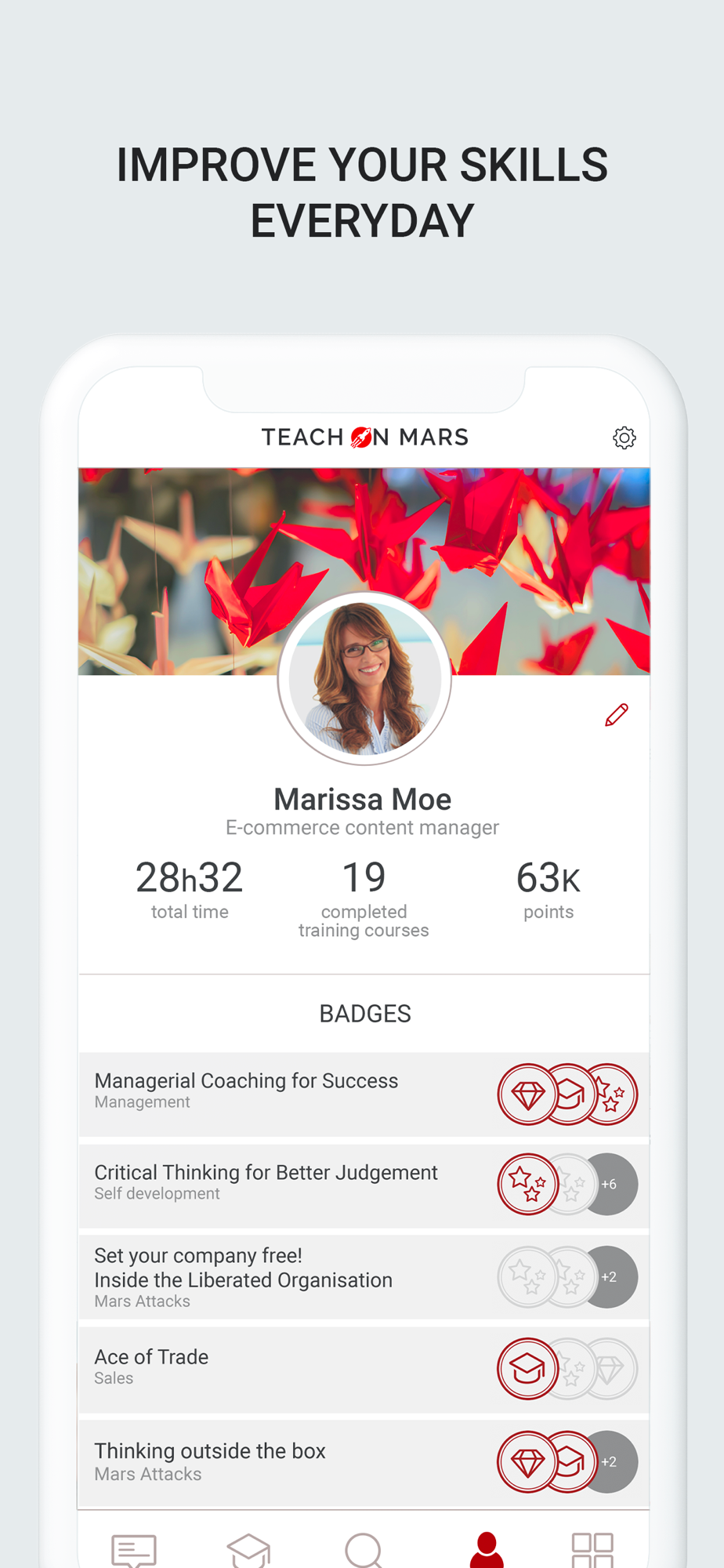Tap the red graduation cap badge of Ace of Trade
The width and height of the screenshot is (724, 1568).
tap(528, 1369)
